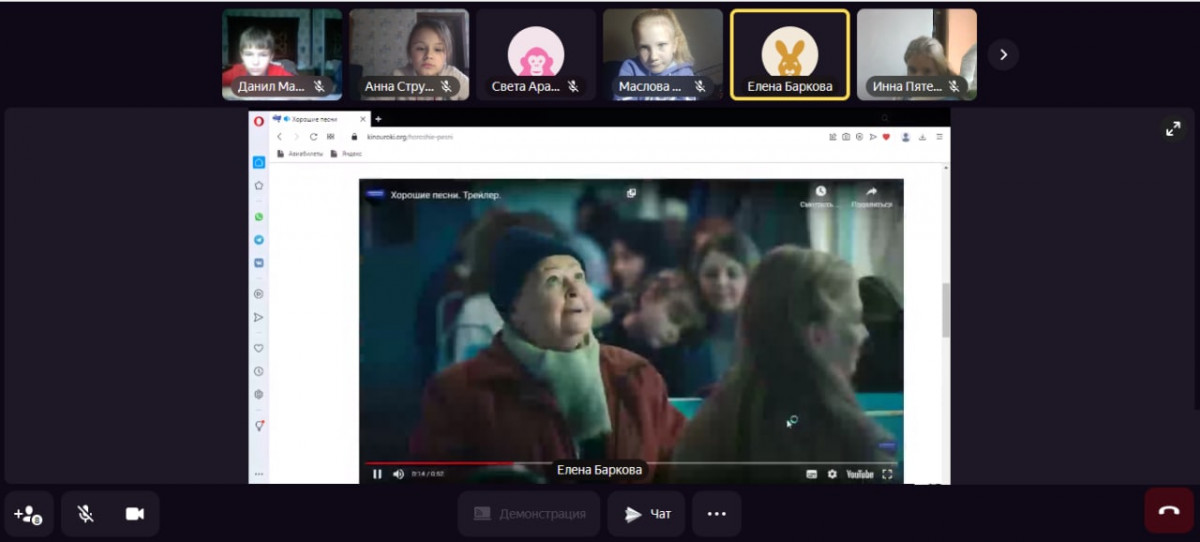Screen dimensions: 1200x542
Task: Click the YouTube logo on the player
Action: coord(860,474)
